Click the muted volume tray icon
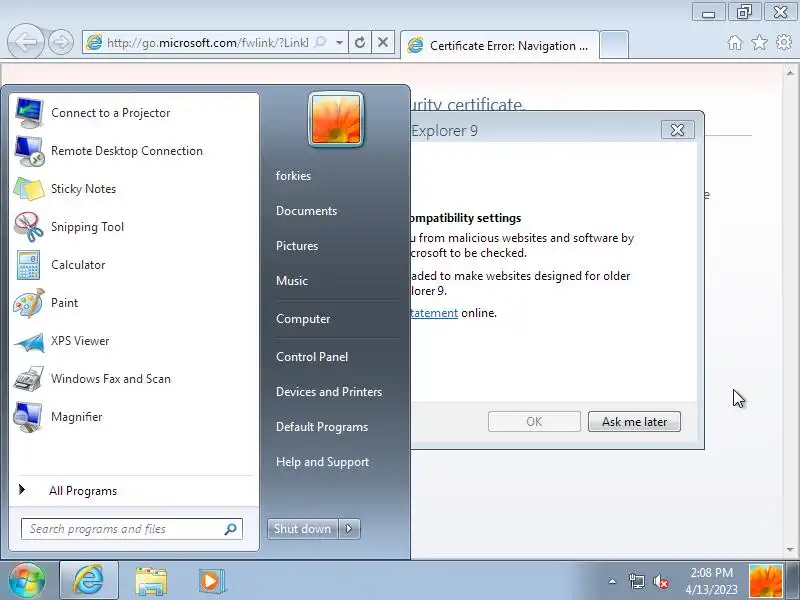Screen dimensions: 800x600 tap(661, 581)
